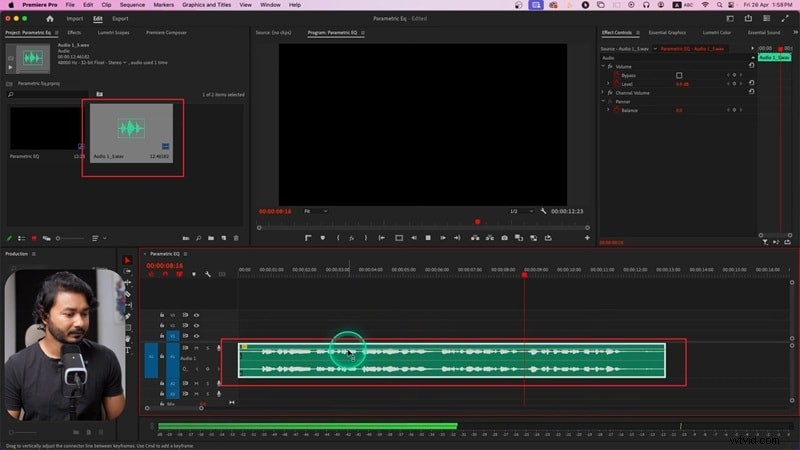800x450 pixels.
Task: Click the Program Monitor playhead marker
Action: [478, 222]
